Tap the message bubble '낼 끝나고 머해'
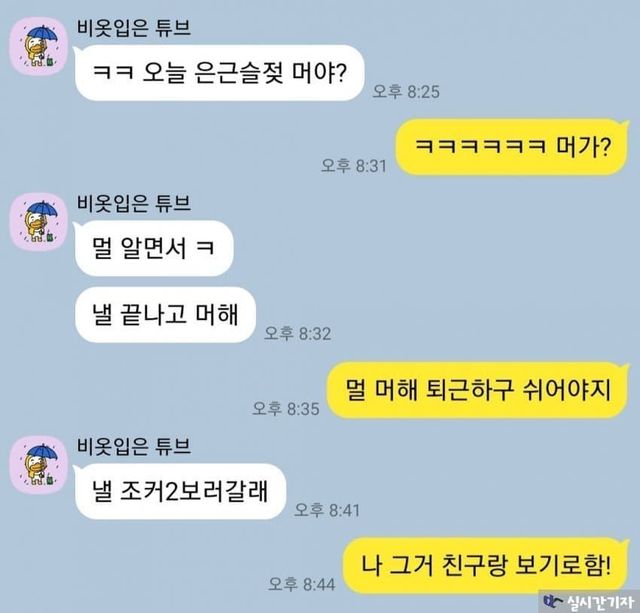The height and width of the screenshot is (613, 640). click(165, 315)
